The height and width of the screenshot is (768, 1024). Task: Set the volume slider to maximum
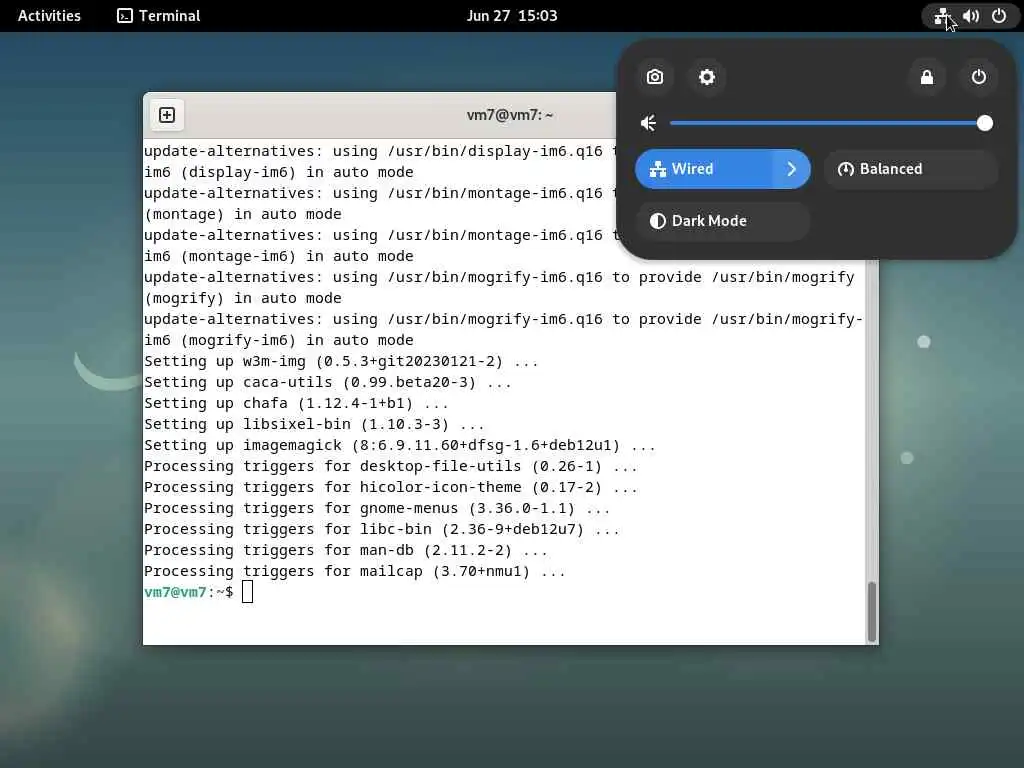(x=985, y=123)
